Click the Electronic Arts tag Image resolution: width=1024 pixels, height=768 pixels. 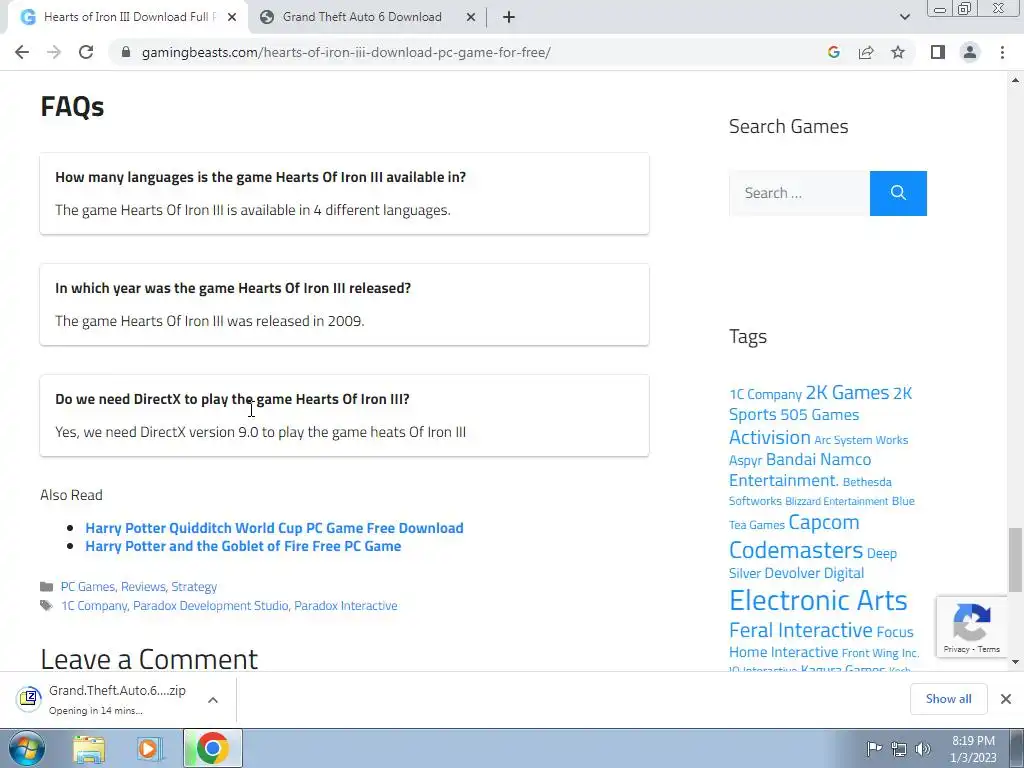818,600
